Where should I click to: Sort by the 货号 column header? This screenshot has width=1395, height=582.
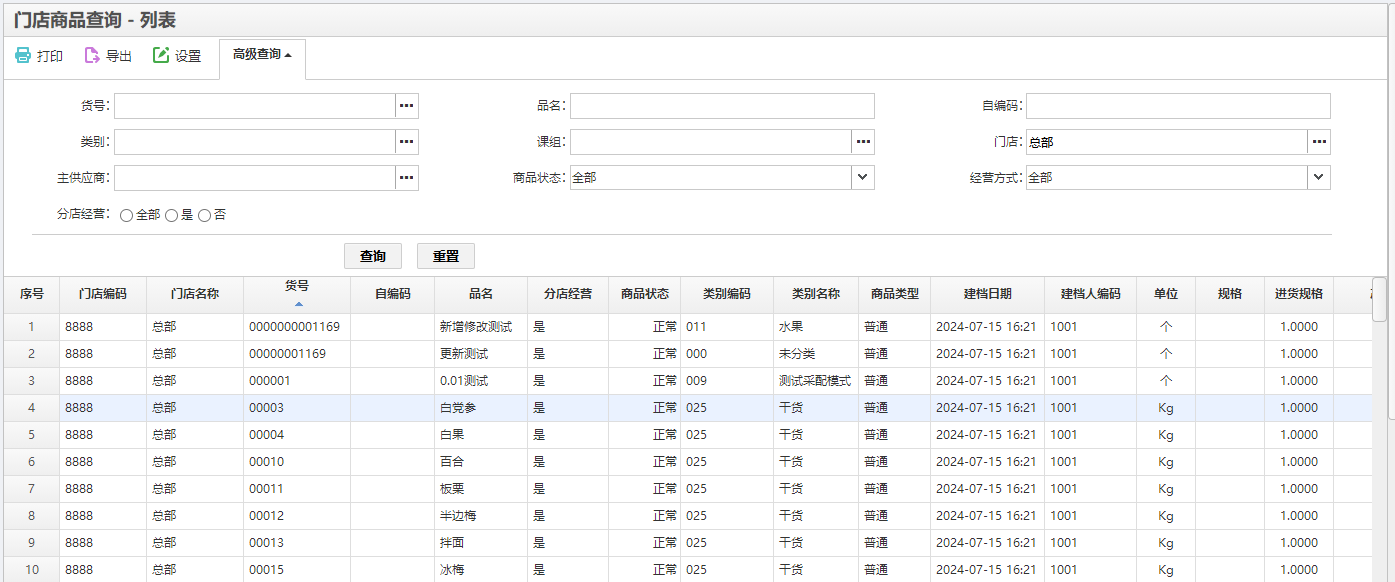click(297, 293)
